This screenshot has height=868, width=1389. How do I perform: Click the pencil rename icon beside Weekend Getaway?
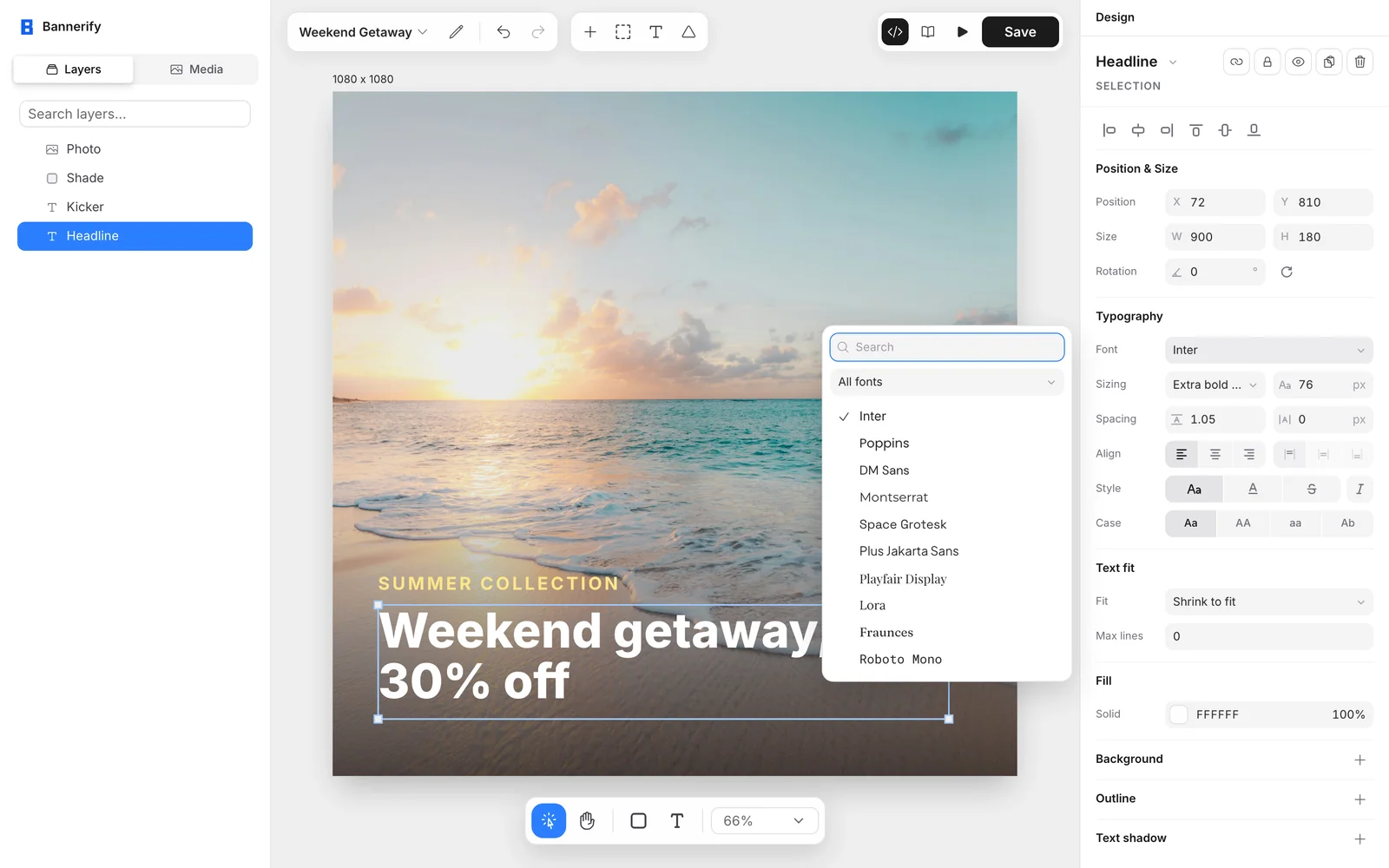pyautogui.click(x=456, y=32)
